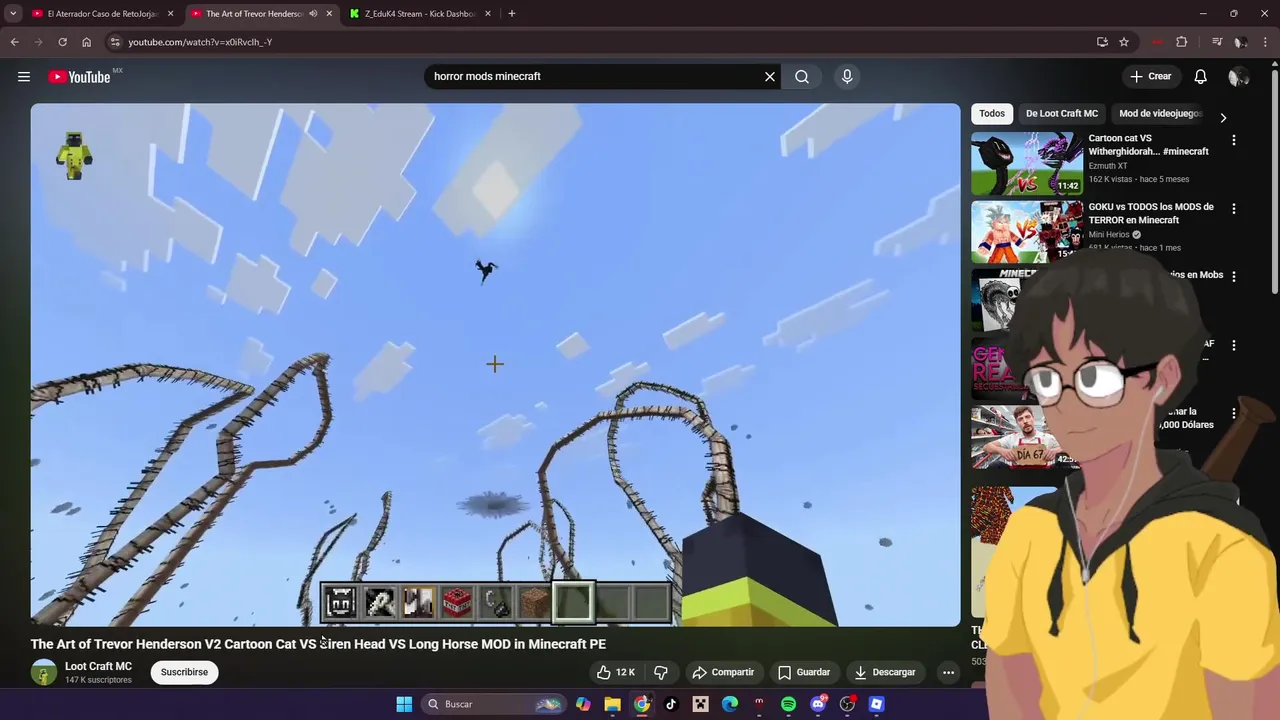Open a new browser tab
The image size is (1280, 720).
coord(511,14)
